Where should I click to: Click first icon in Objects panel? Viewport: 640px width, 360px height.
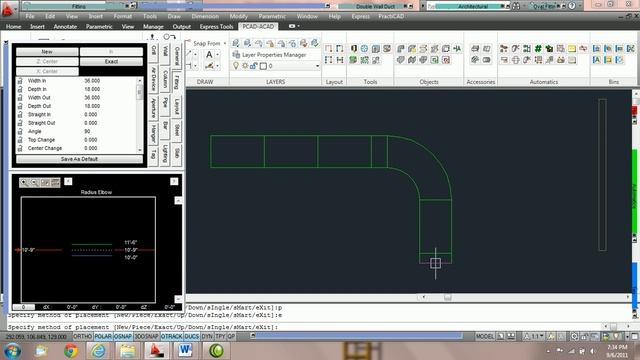[401, 49]
